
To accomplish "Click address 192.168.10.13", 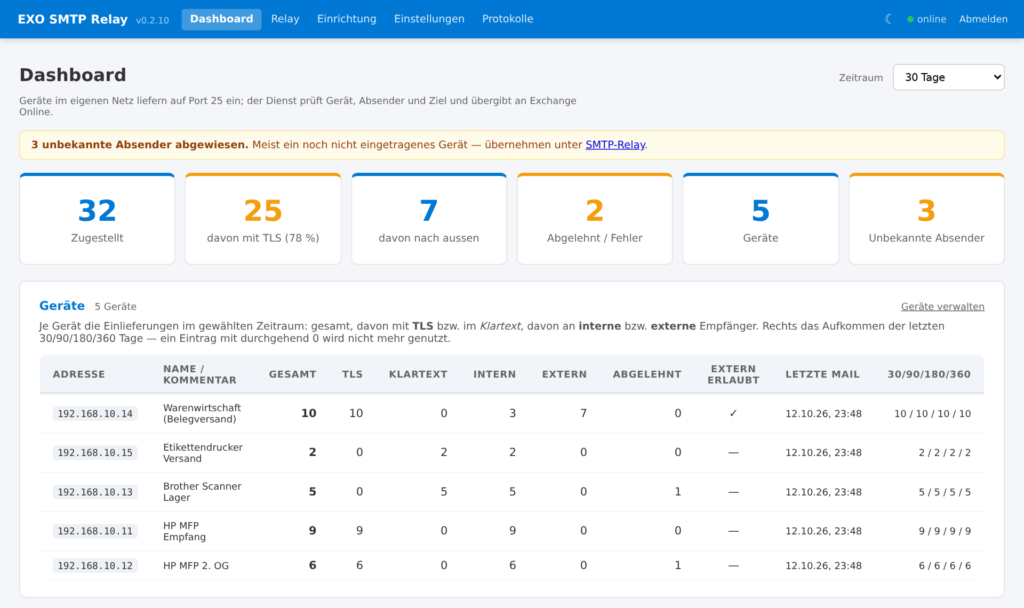I will click(95, 492).
